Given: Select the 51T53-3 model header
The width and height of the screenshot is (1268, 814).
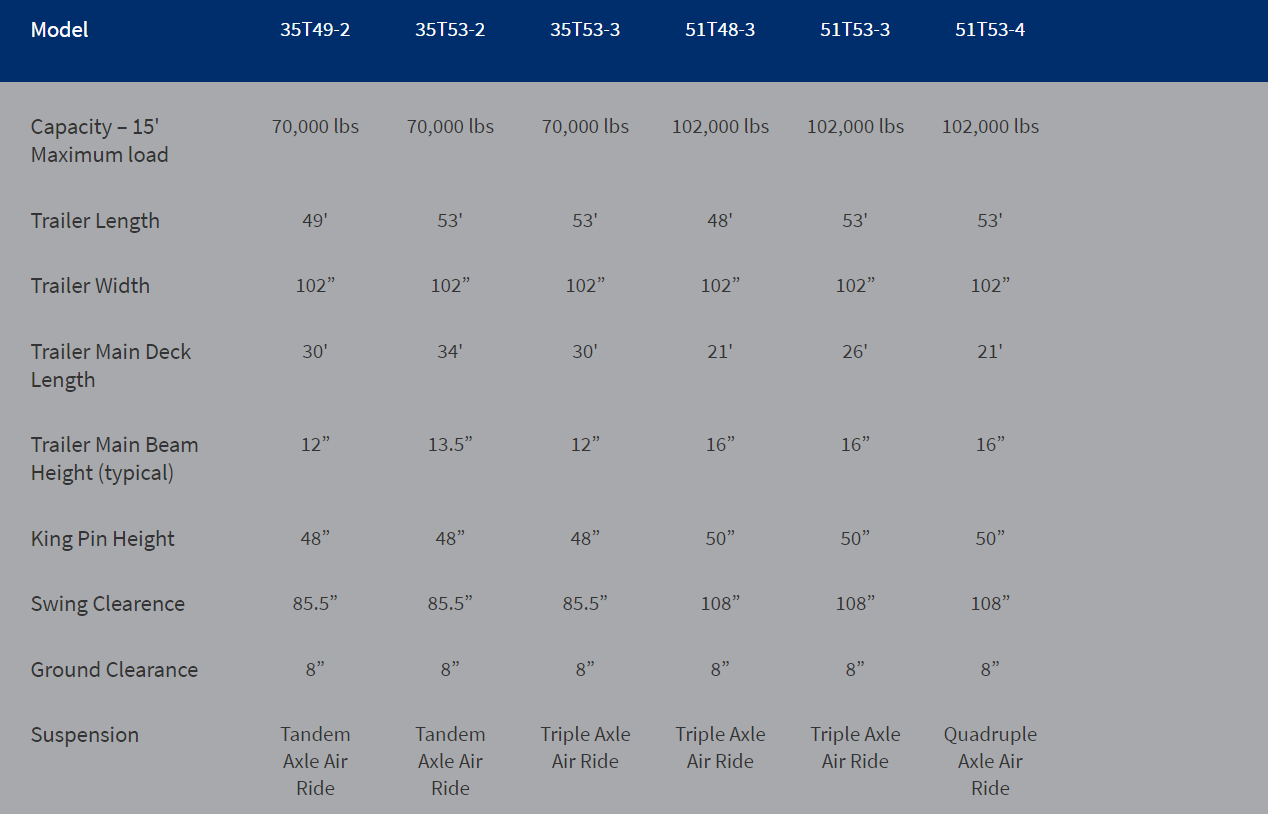Looking at the screenshot, I should 855,30.
